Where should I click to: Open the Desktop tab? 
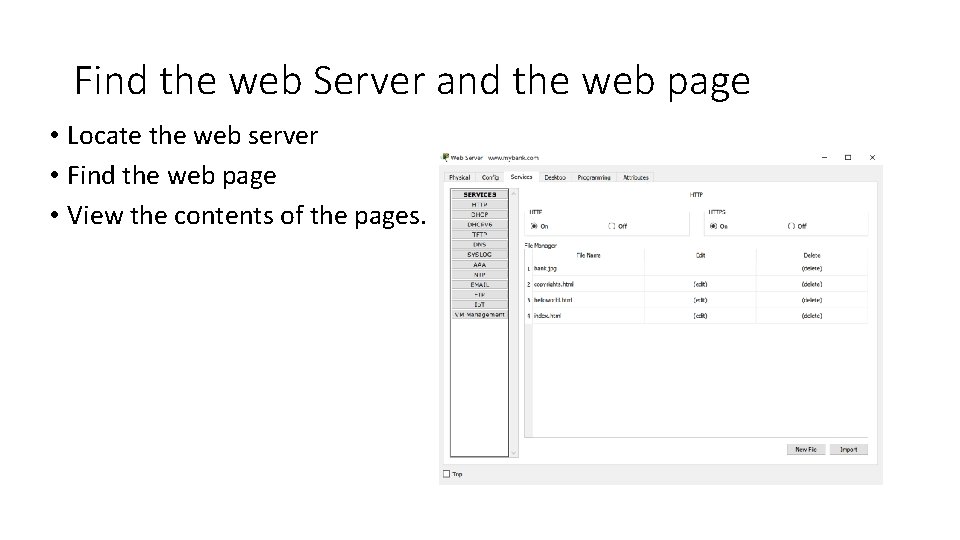click(555, 178)
